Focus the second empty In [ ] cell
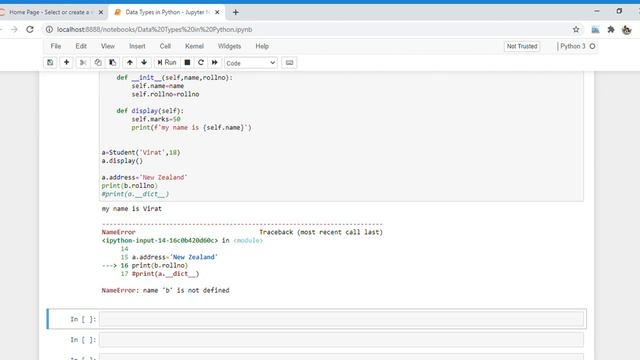Image resolution: width=640 pixels, height=360 pixels. click(x=341, y=340)
